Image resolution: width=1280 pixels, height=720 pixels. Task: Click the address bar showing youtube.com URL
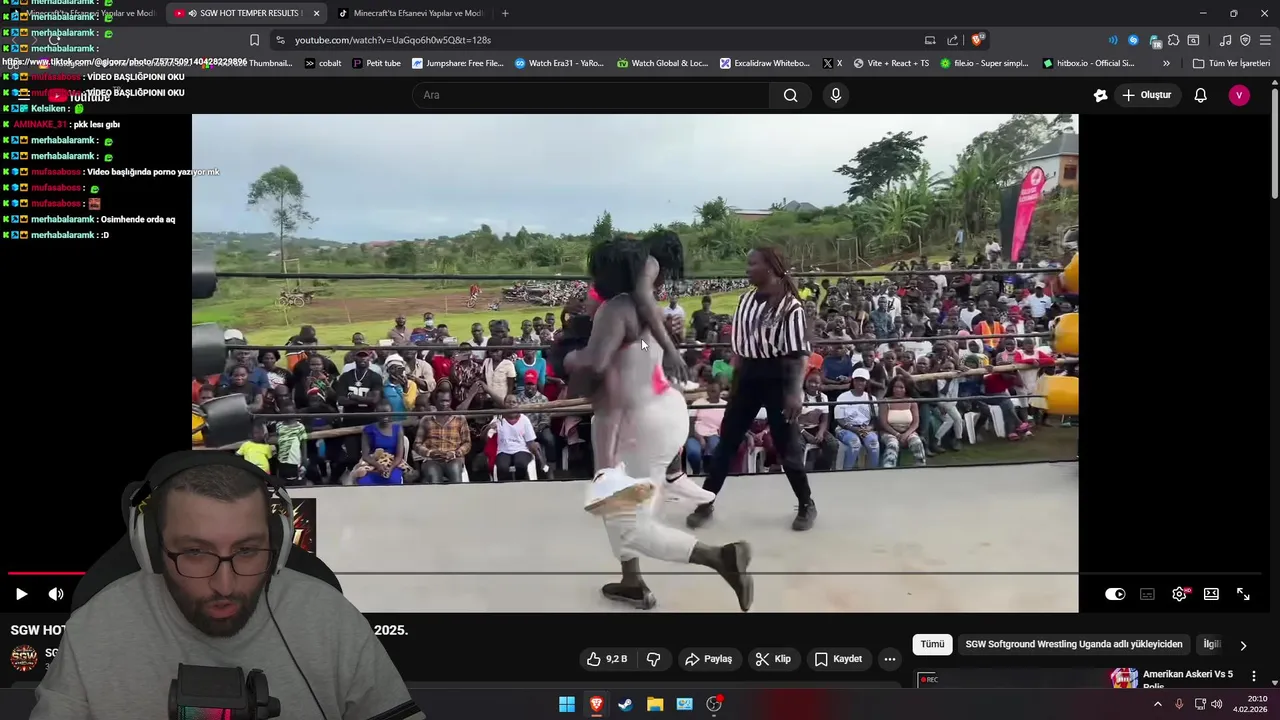click(x=600, y=40)
